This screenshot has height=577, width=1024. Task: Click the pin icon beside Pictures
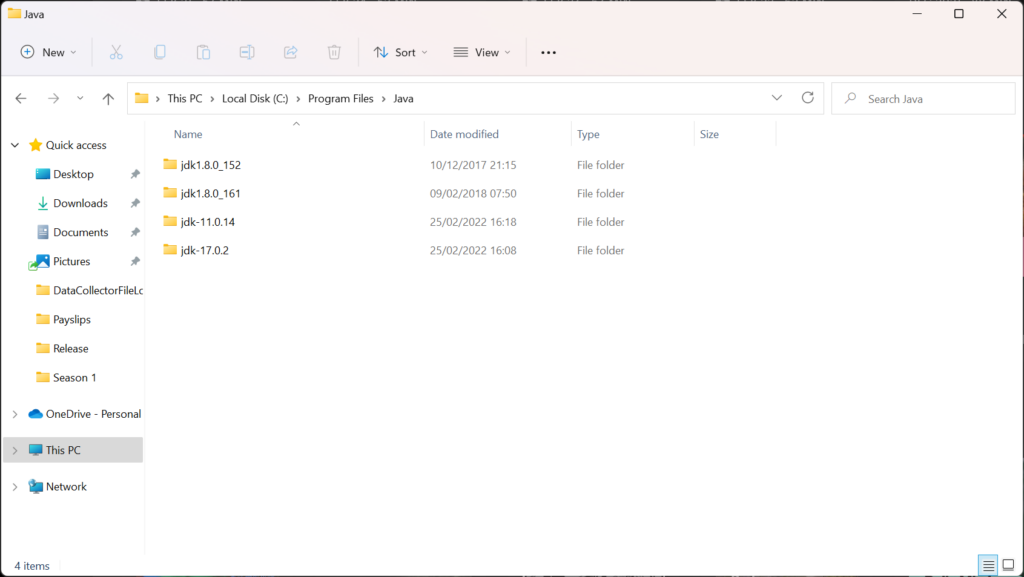tap(135, 261)
